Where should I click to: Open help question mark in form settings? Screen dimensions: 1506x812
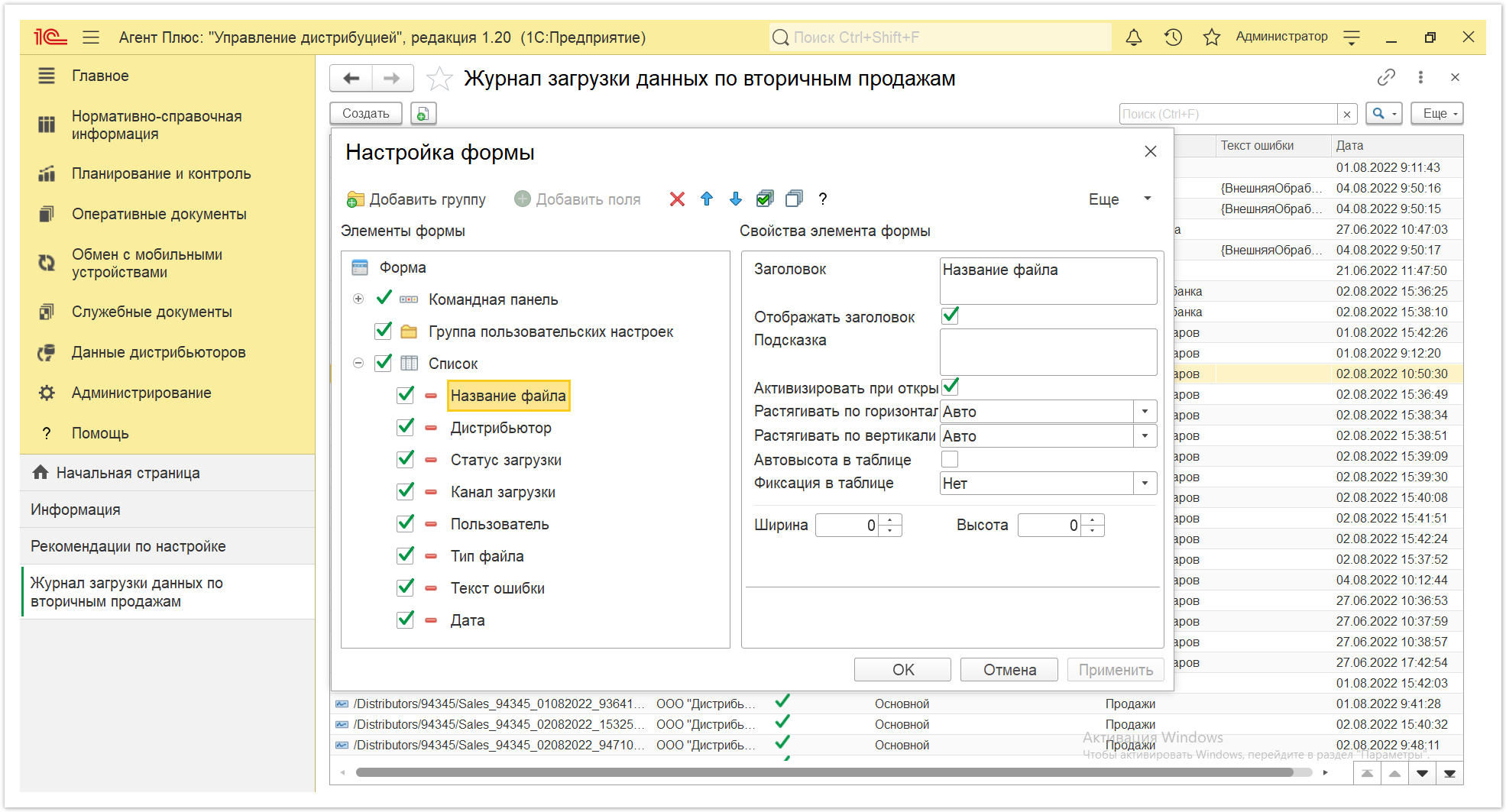(x=822, y=199)
